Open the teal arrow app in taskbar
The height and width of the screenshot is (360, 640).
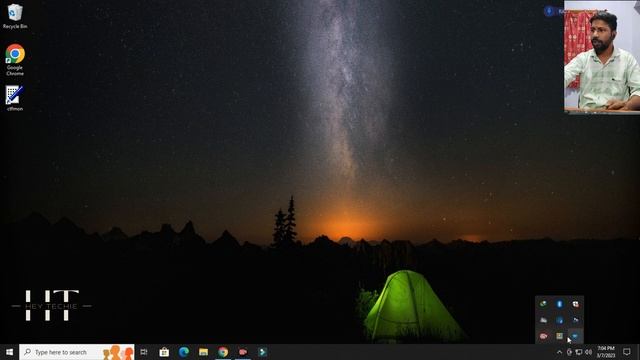pos(262,352)
